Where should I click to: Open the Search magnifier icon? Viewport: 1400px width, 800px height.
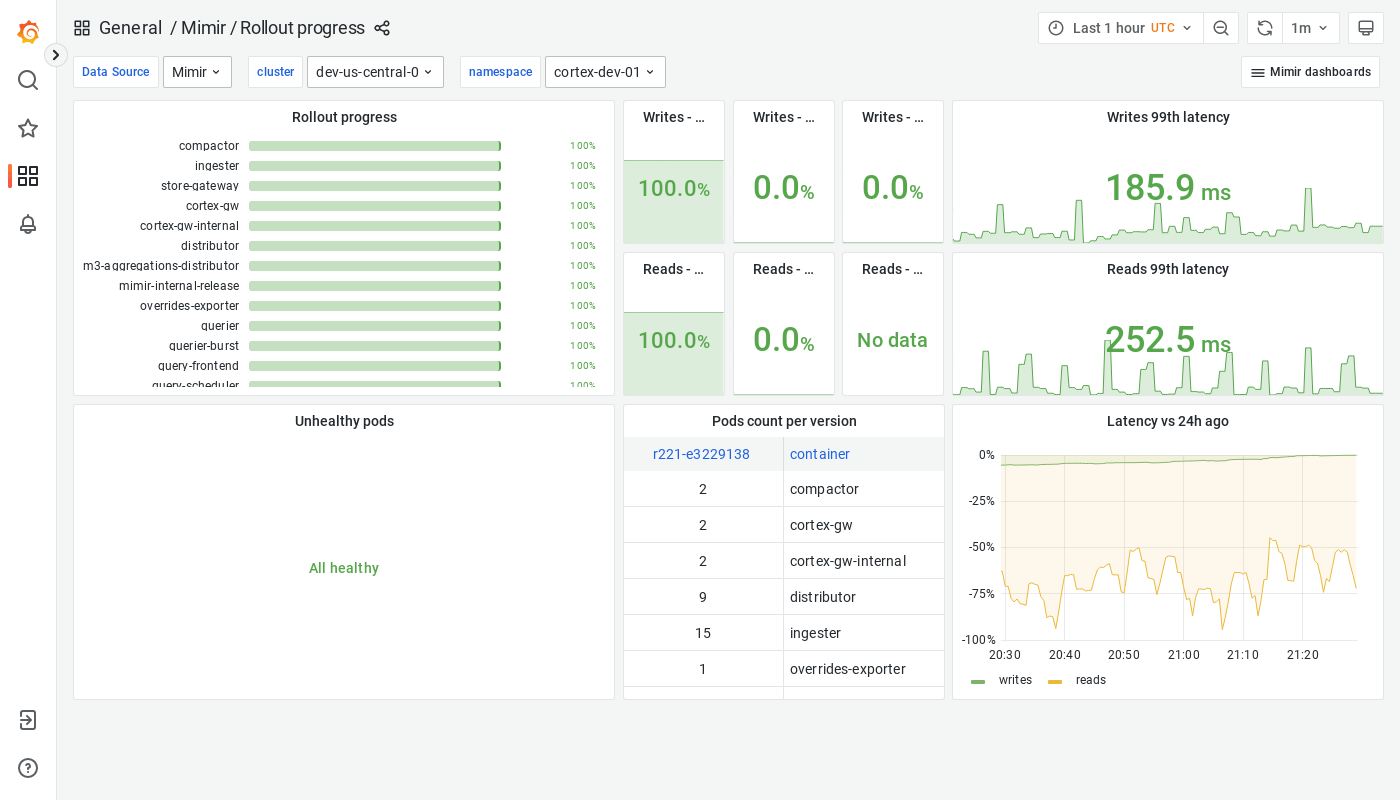click(x=28, y=80)
